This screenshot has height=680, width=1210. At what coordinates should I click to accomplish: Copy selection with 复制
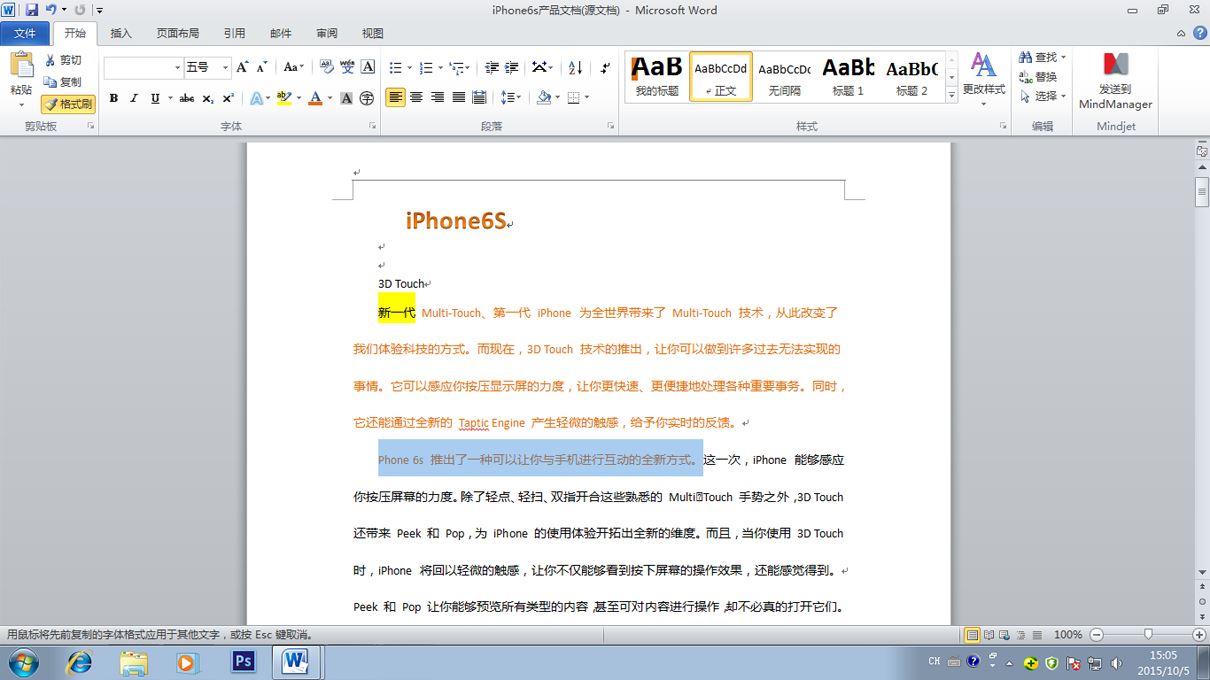coord(62,82)
